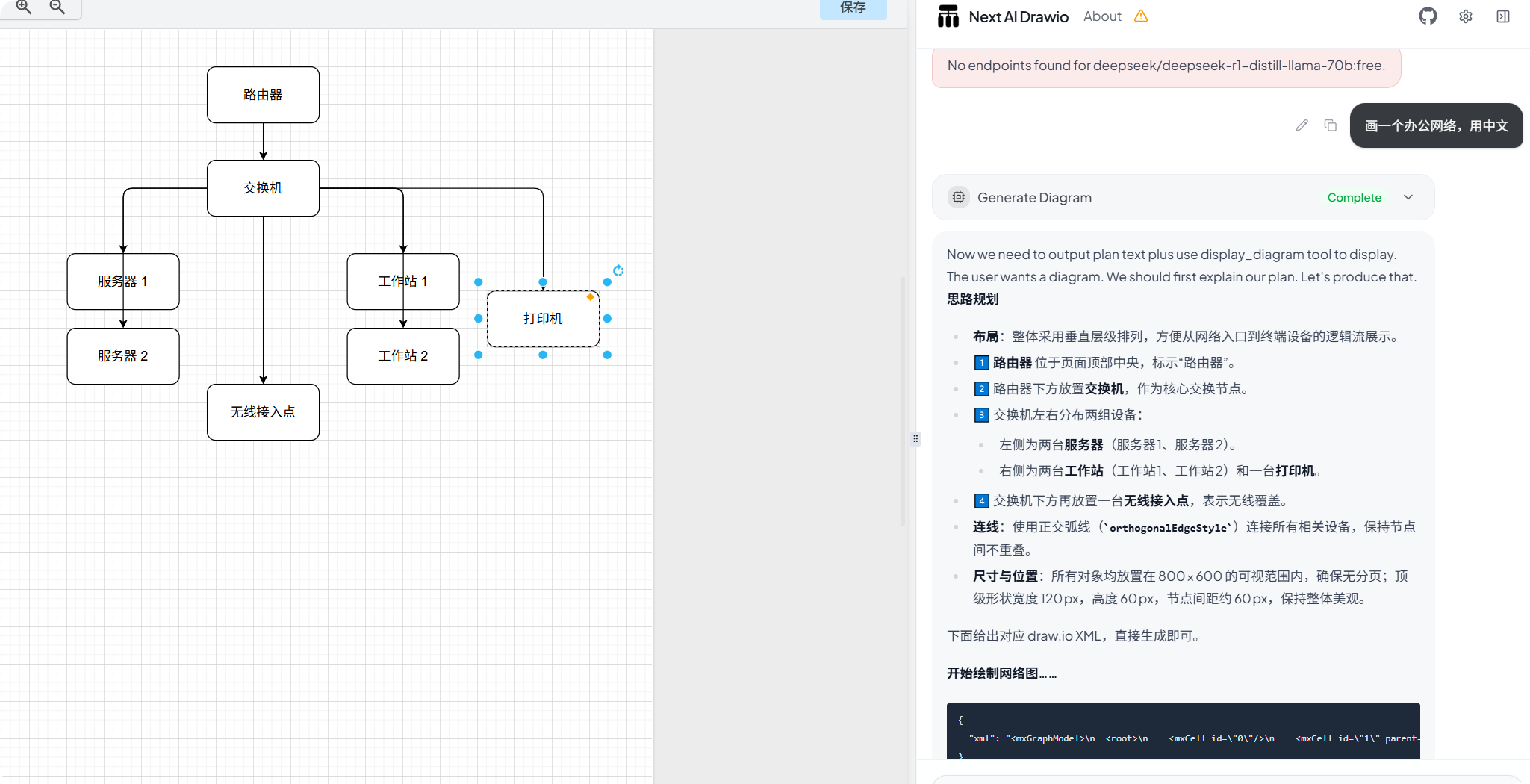Screen dimensions: 1530x784
Task: Copy the prompt with the copy icon
Action: [x=1330, y=125]
